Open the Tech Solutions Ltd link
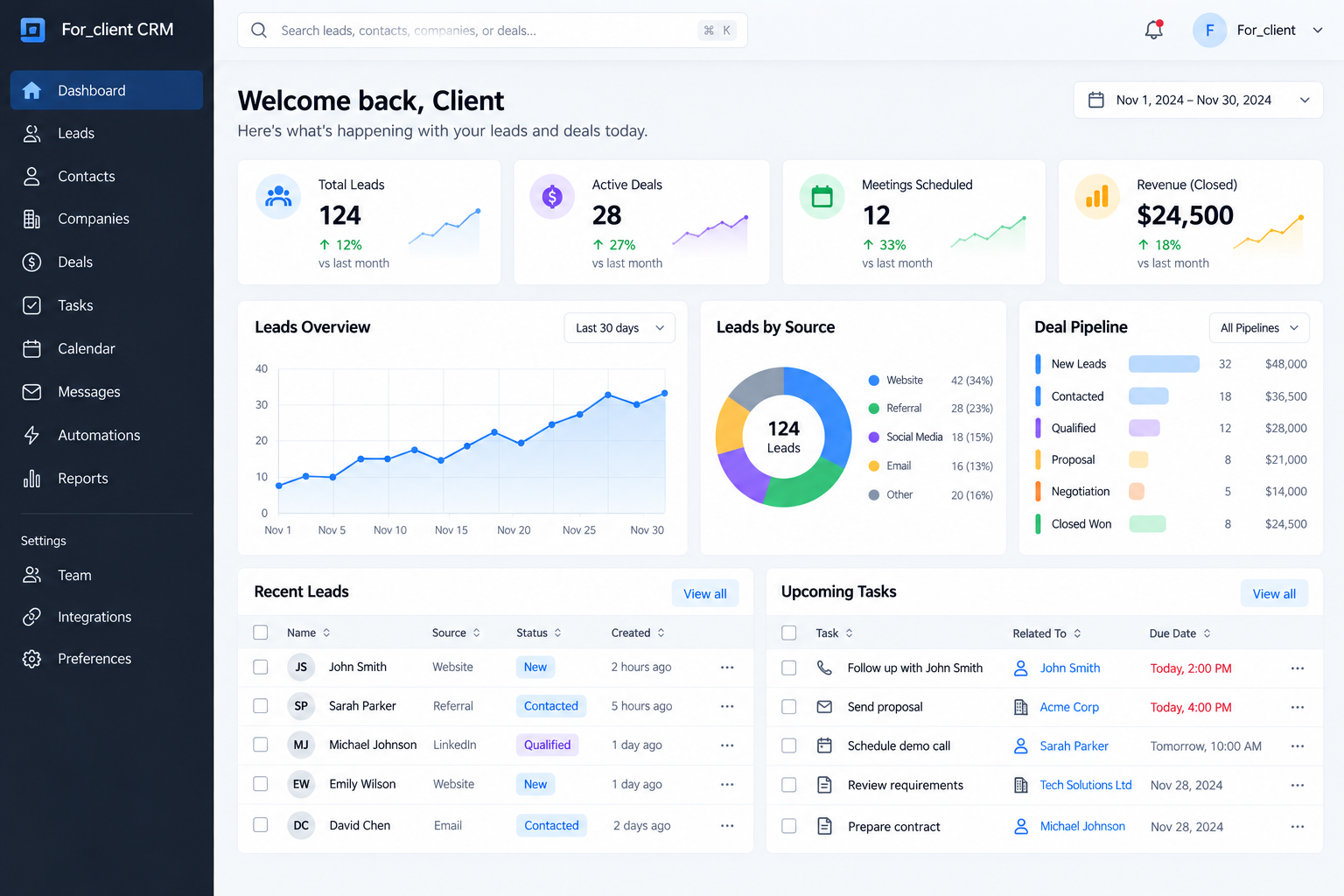Viewport: 1344px width, 896px height. 1086,785
